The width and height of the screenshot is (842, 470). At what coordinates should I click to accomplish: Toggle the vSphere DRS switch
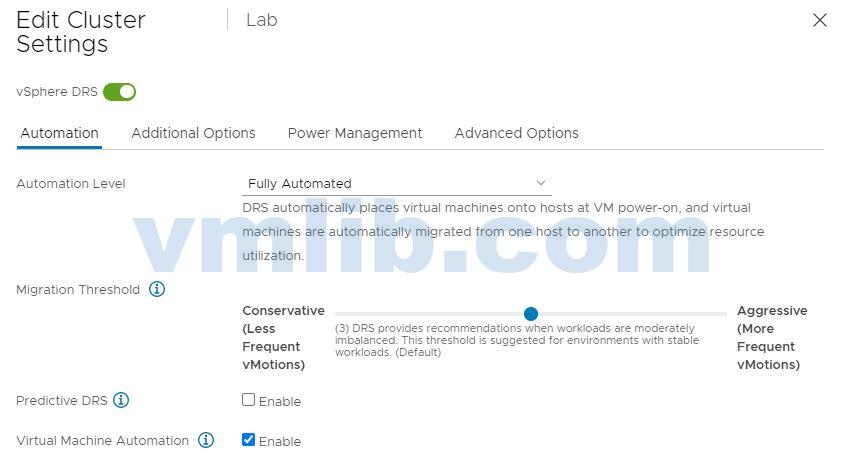point(120,92)
